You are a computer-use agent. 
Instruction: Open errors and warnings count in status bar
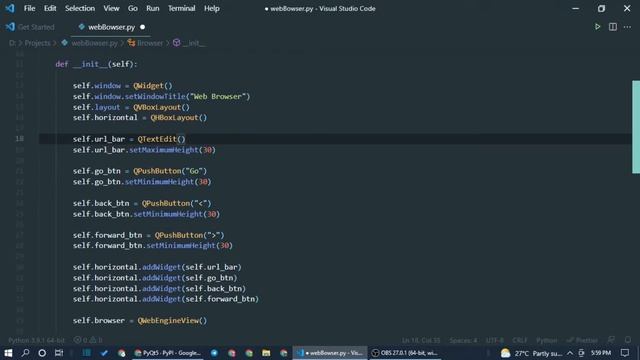click(88, 340)
